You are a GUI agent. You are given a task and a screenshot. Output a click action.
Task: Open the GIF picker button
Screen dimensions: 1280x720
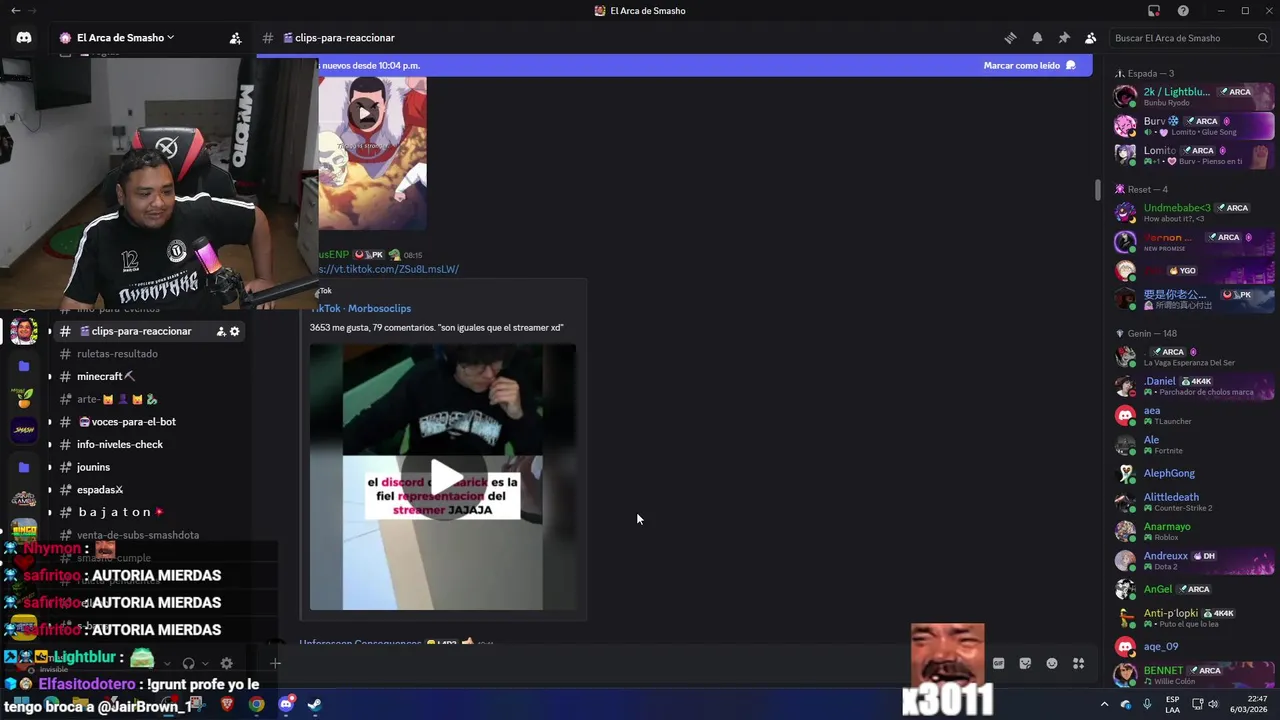point(998,663)
